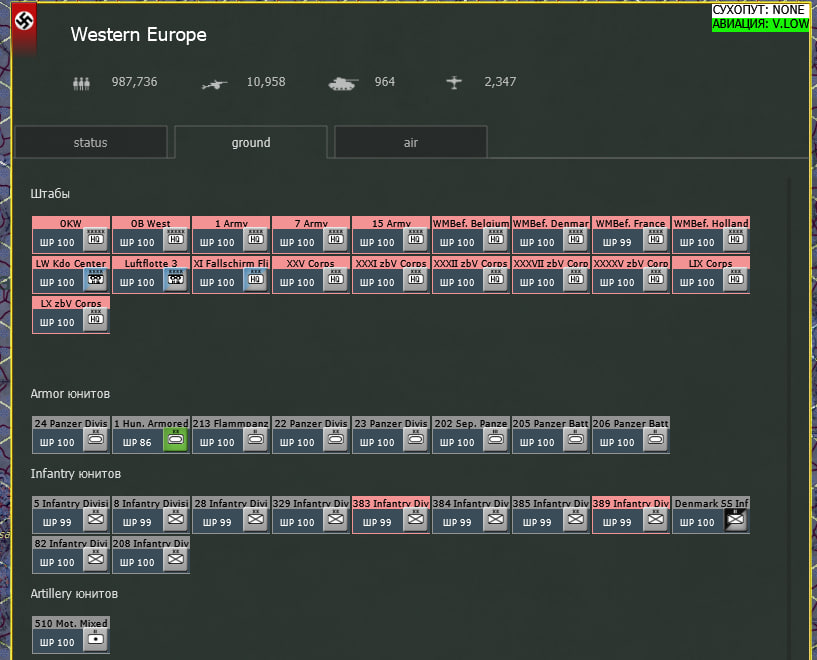The width and height of the screenshot is (817, 660).
Task: Select Denmark SS Infantry black icon
Action: tap(736, 519)
